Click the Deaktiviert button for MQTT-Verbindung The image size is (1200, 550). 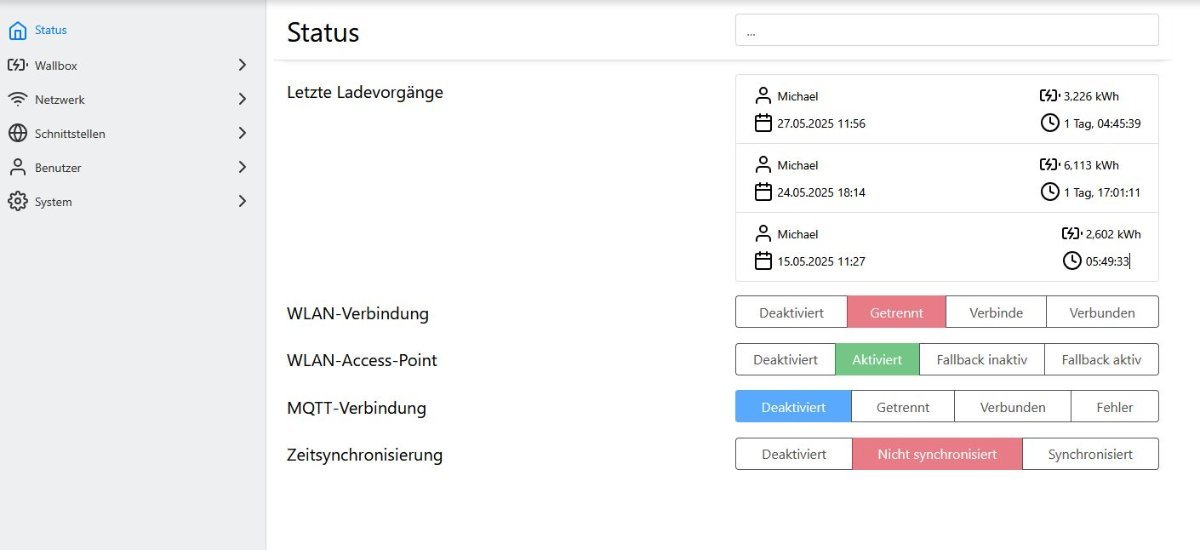[793, 407]
